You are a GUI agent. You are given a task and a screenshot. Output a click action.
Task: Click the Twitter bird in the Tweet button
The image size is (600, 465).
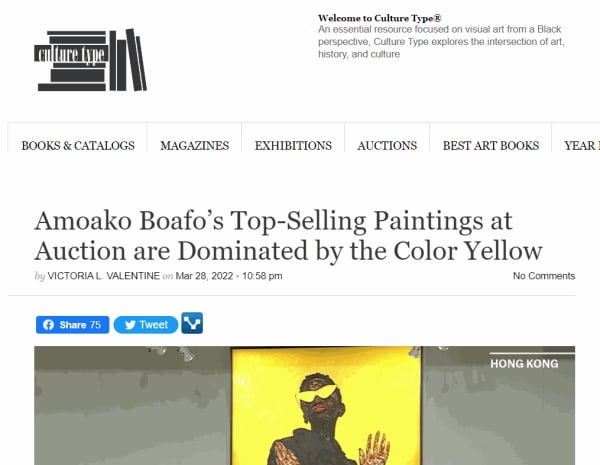(x=126, y=325)
